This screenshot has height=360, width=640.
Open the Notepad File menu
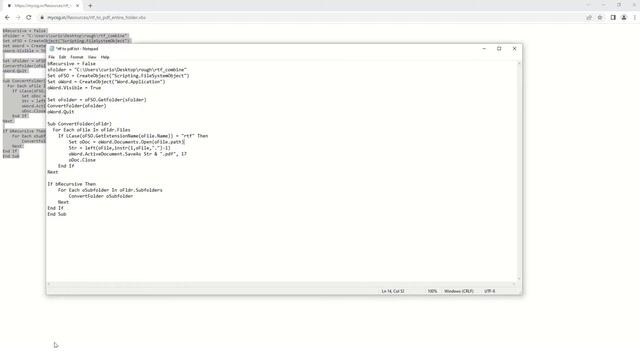51,57
